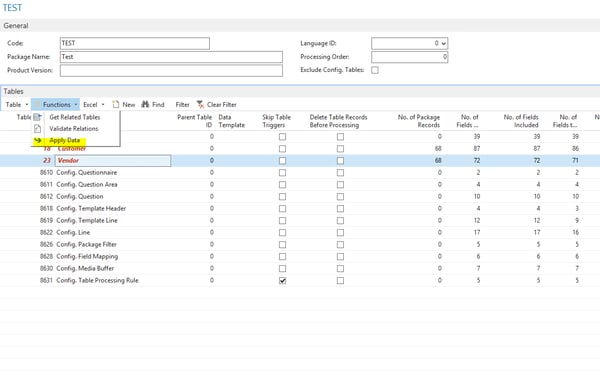600x381 pixels.
Task: Click the Data Template column header
Action: pos(232,121)
